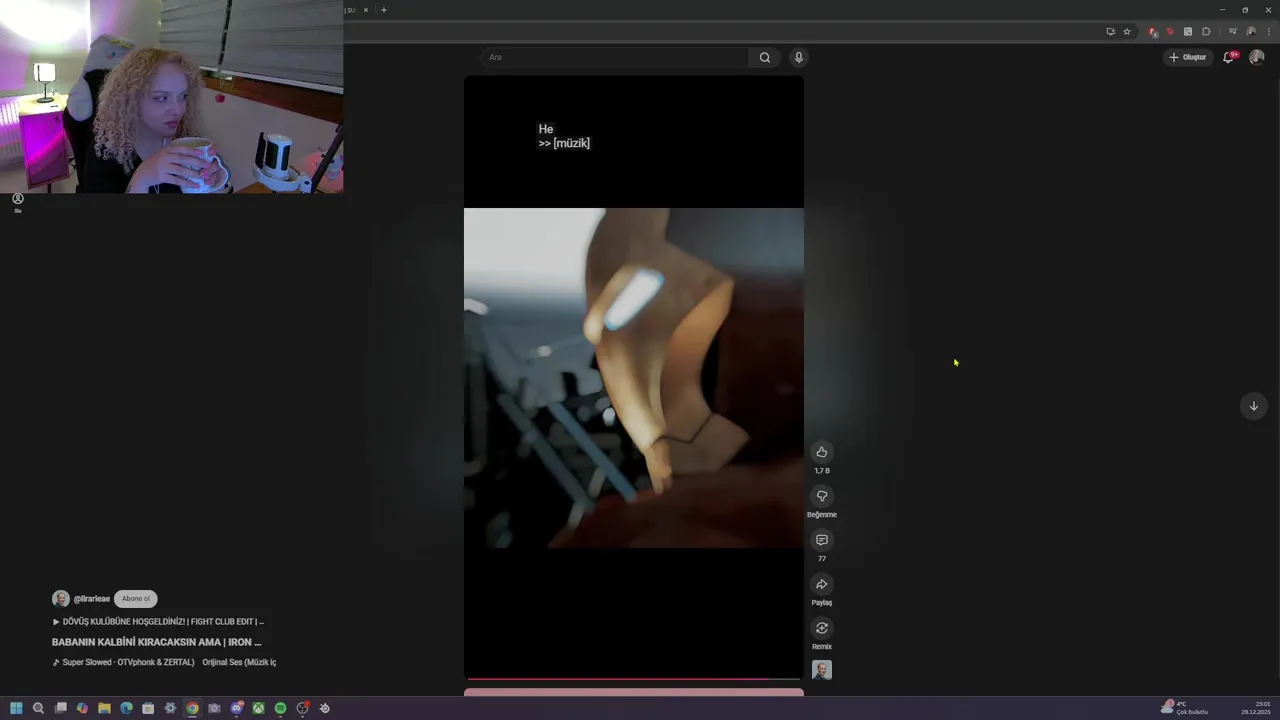The height and width of the screenshot is (720, 1280).
Task: Open Windows taskbar search
Action: 38,708
